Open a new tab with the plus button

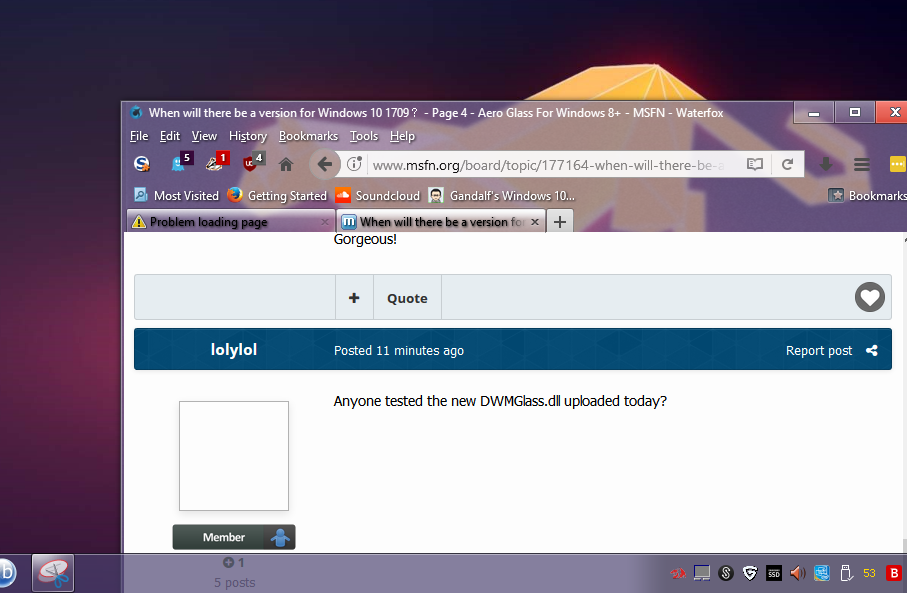pos(559,222)
